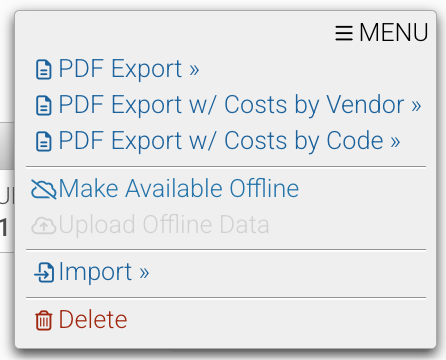Screen dimensions: 446x360
Task: Click the hamburger icon beside MENU
Action: 344,33
